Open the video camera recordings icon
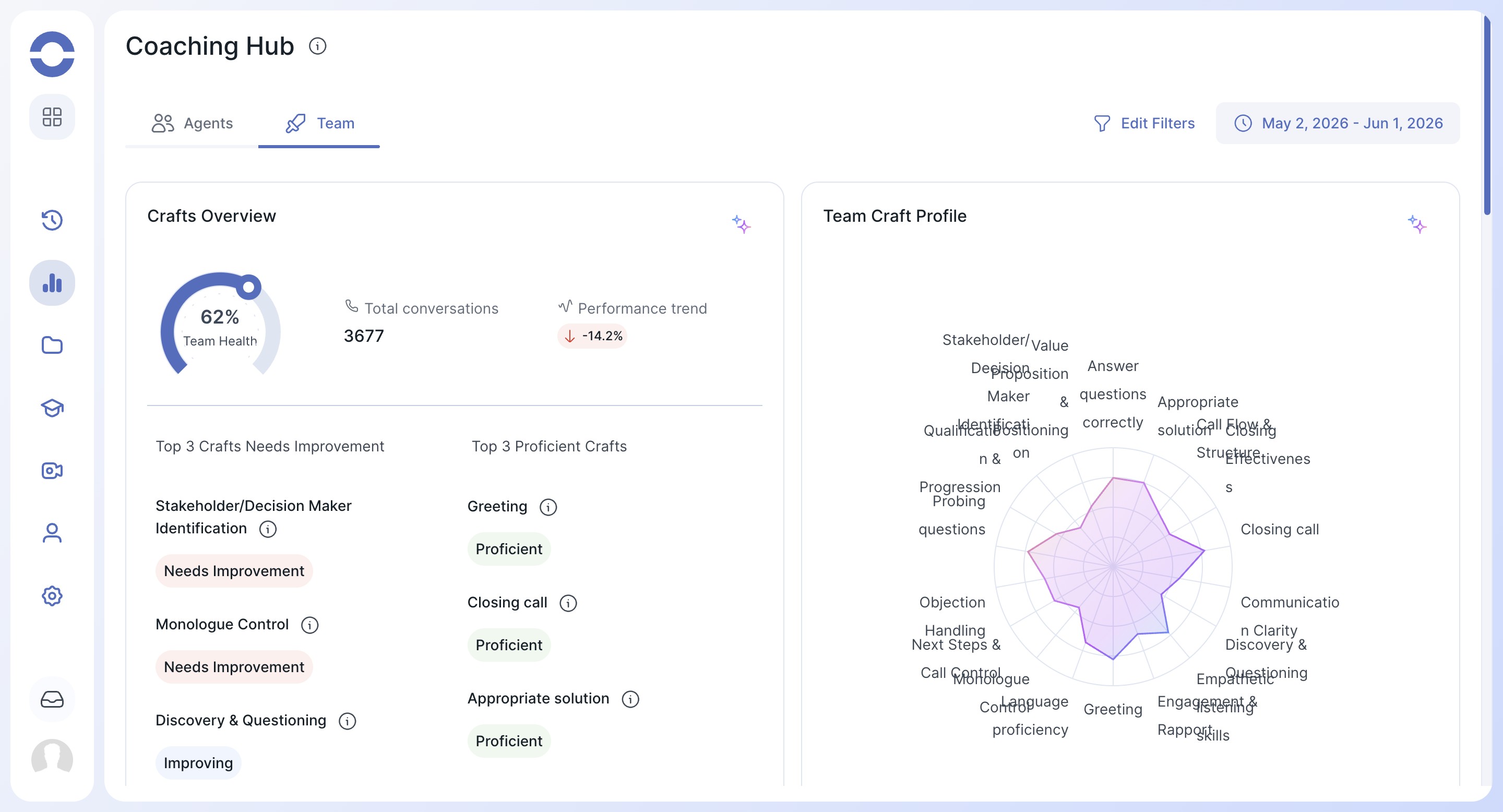 click(x=52, y=471)
